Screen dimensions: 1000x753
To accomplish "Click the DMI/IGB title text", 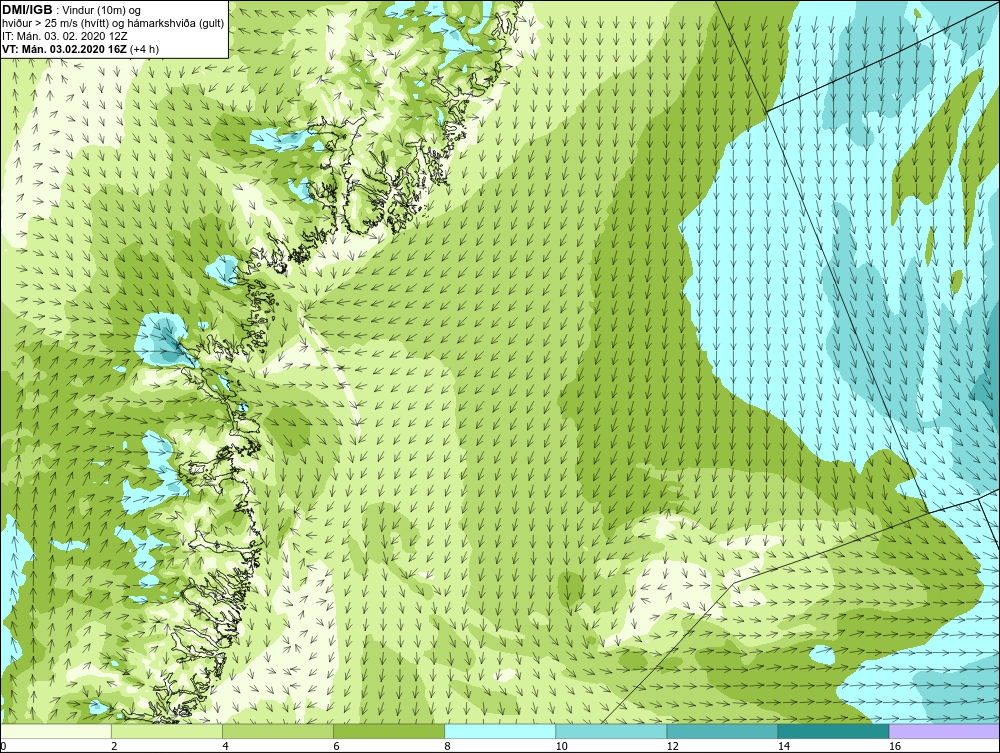I will click(x=27, y=10).
